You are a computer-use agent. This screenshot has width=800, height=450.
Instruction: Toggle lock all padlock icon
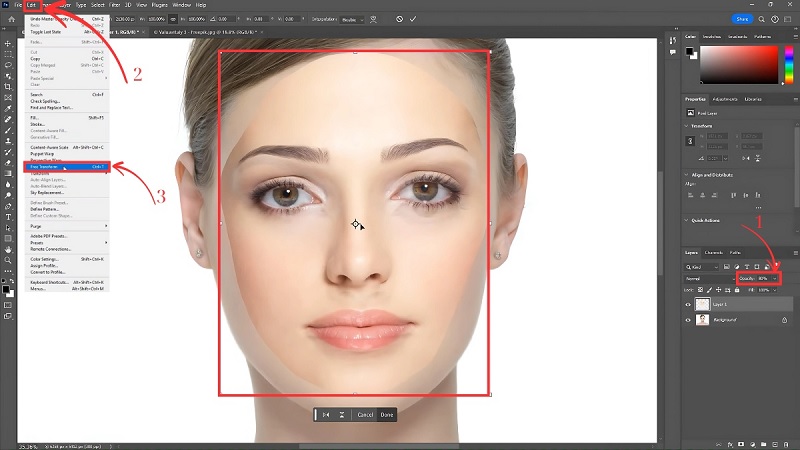tap(737, 290)
